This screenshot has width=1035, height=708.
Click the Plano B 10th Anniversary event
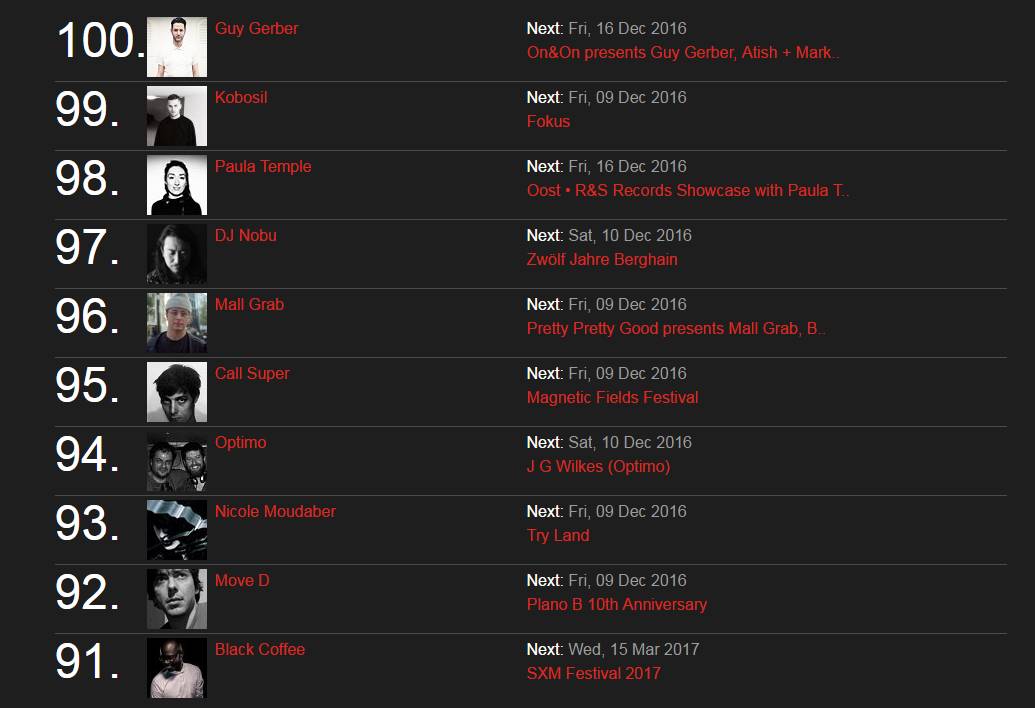click(616, 604)
